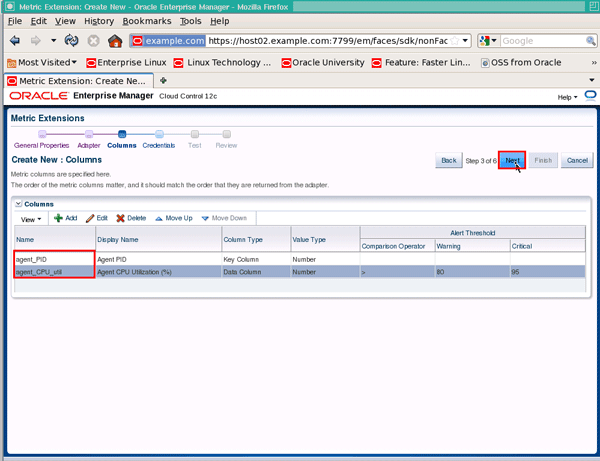Edit the selected column
Screen dimensions: 600x461
point(97,218)
